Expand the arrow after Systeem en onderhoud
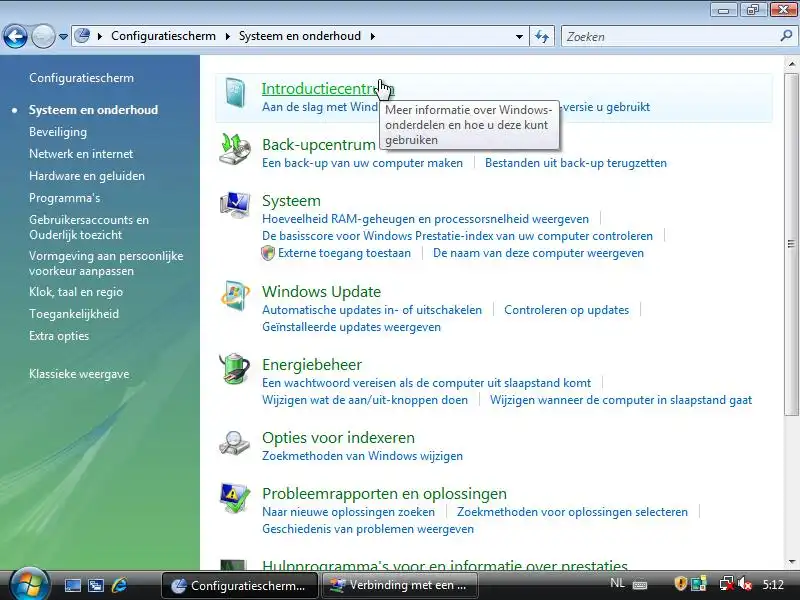This screenshot has height=600, width=800. 373,36
